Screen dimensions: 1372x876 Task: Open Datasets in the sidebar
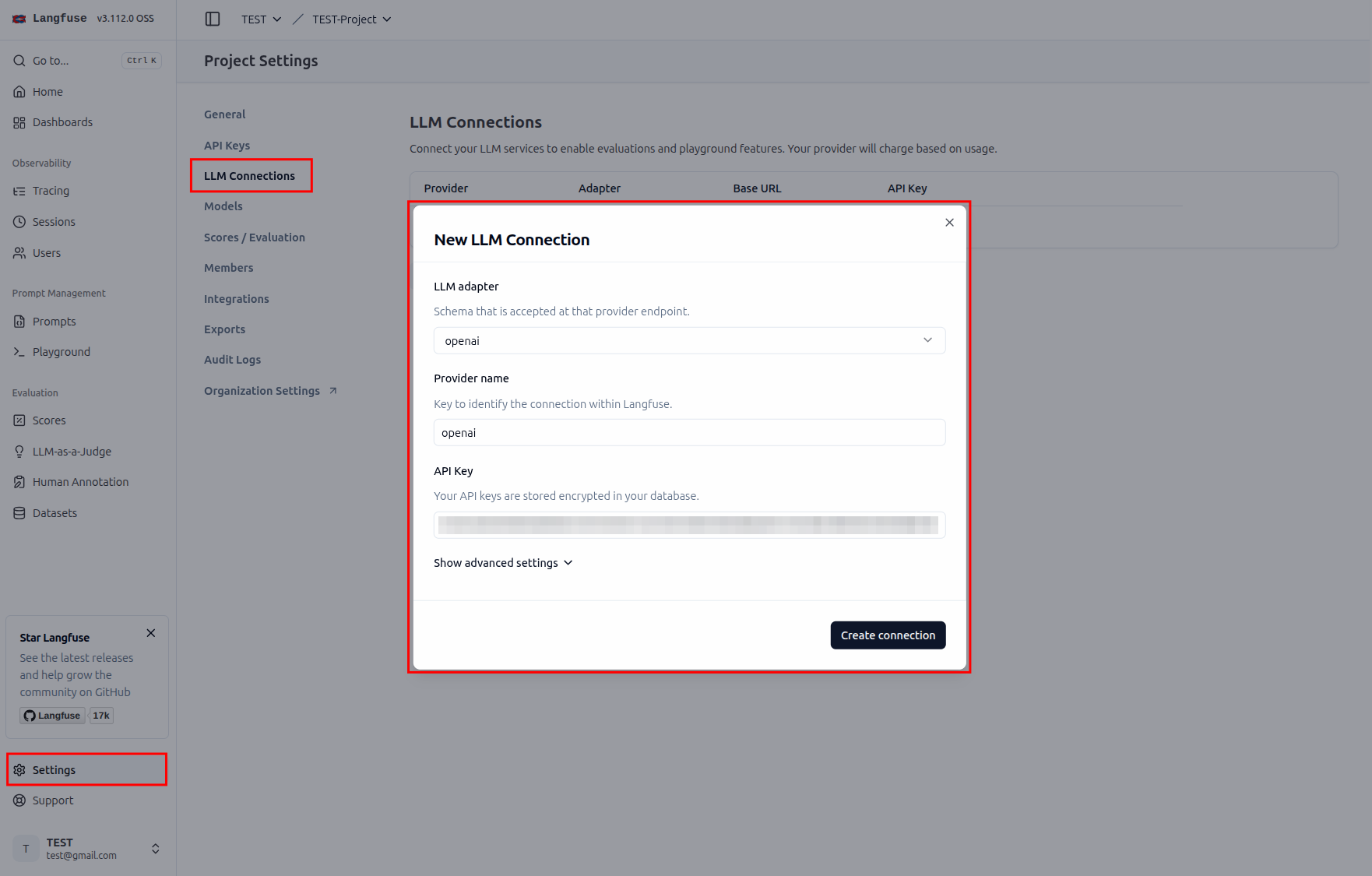55,513
